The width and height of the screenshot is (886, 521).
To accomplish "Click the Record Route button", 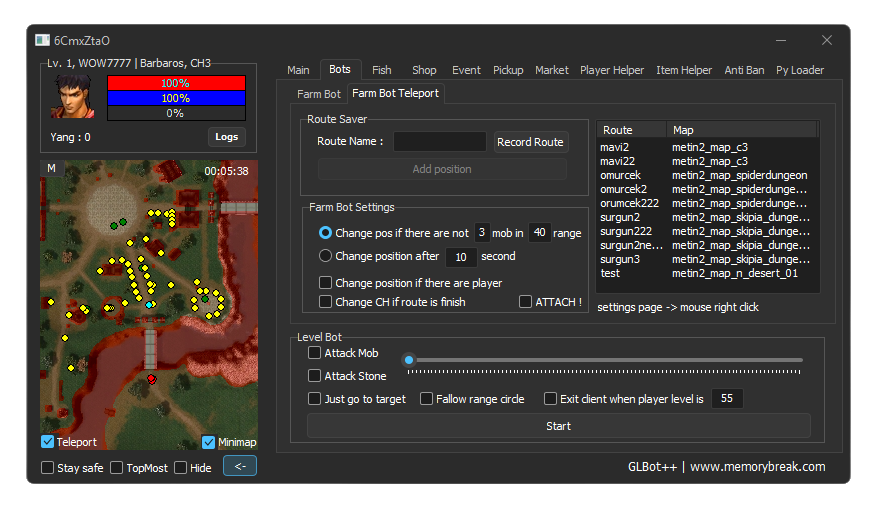I will coord(530,142).
